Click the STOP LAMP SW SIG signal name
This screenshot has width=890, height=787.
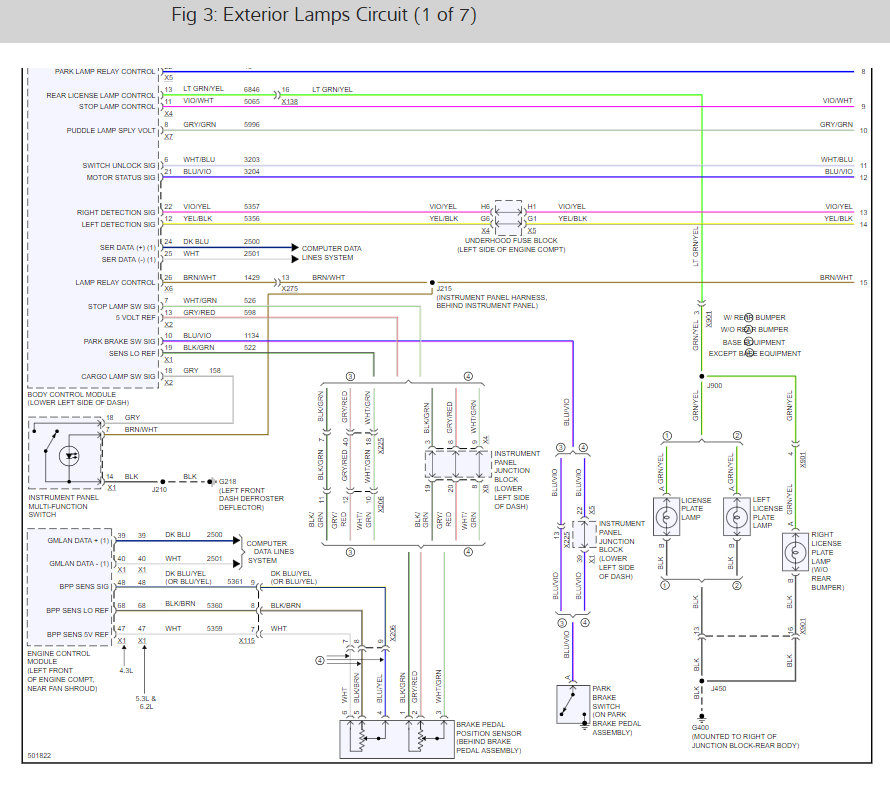tap(121, 306)
